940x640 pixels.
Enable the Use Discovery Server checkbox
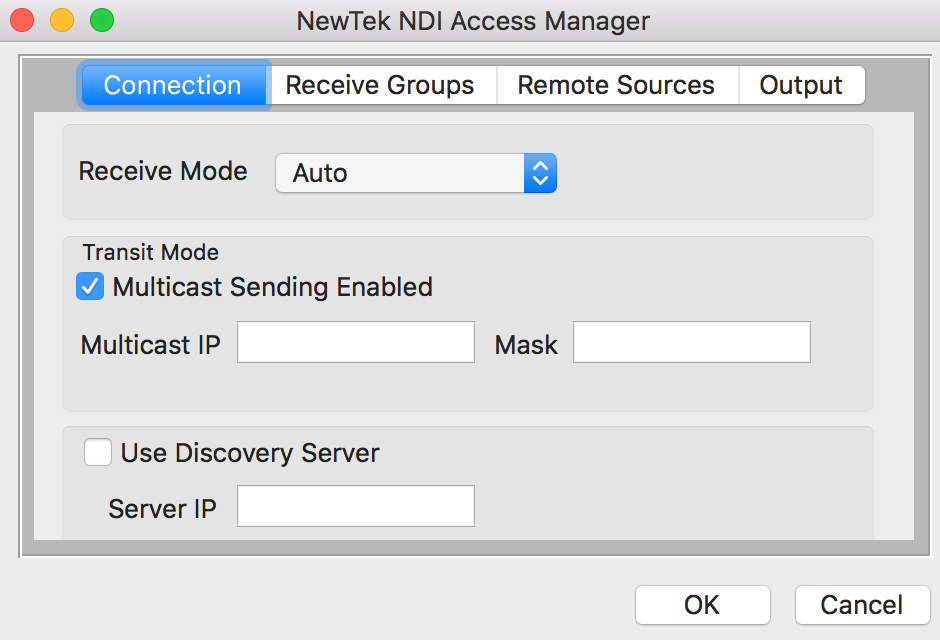[x=98, y=453]
